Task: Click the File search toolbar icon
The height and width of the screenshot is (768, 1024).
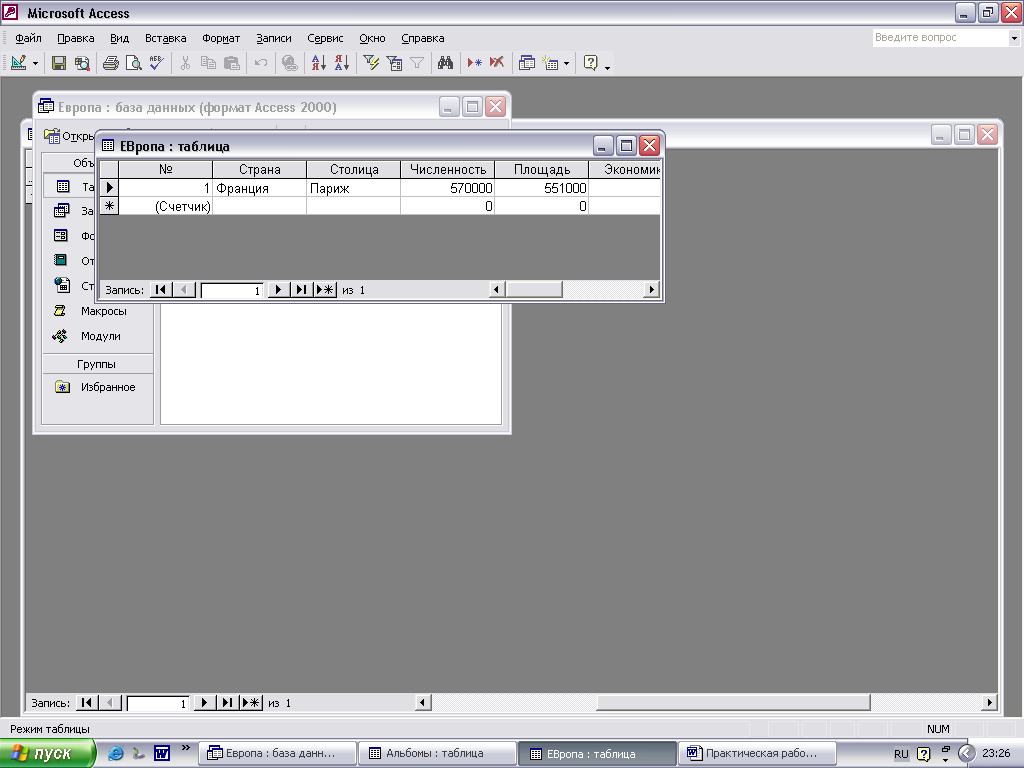Action: coord(82,63)
